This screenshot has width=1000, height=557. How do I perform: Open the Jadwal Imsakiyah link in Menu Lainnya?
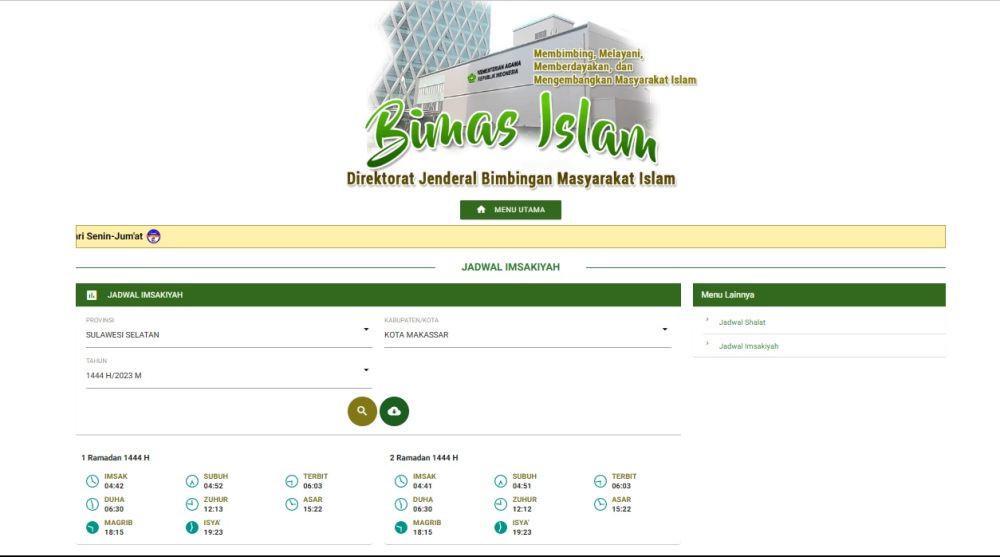click(x=749, y=346)
